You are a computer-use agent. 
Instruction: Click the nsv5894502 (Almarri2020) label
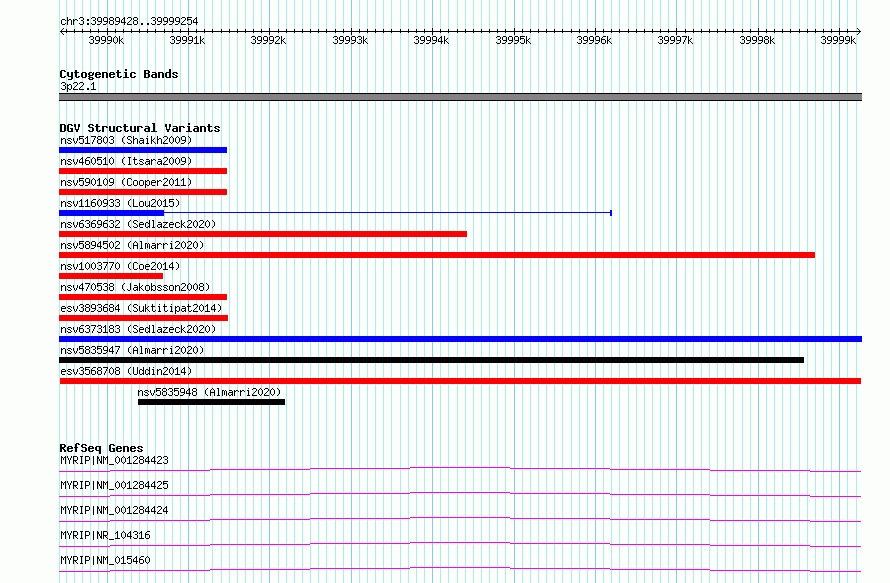click(x=132, y=245)
